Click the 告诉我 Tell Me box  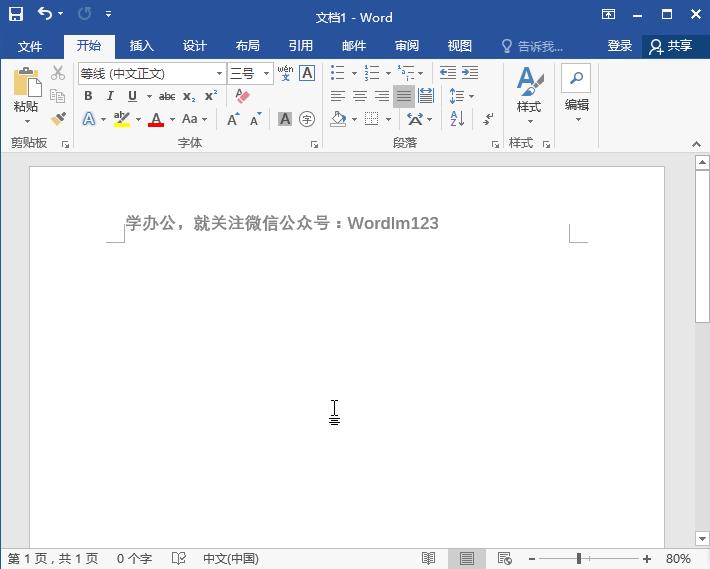point(533,46)
